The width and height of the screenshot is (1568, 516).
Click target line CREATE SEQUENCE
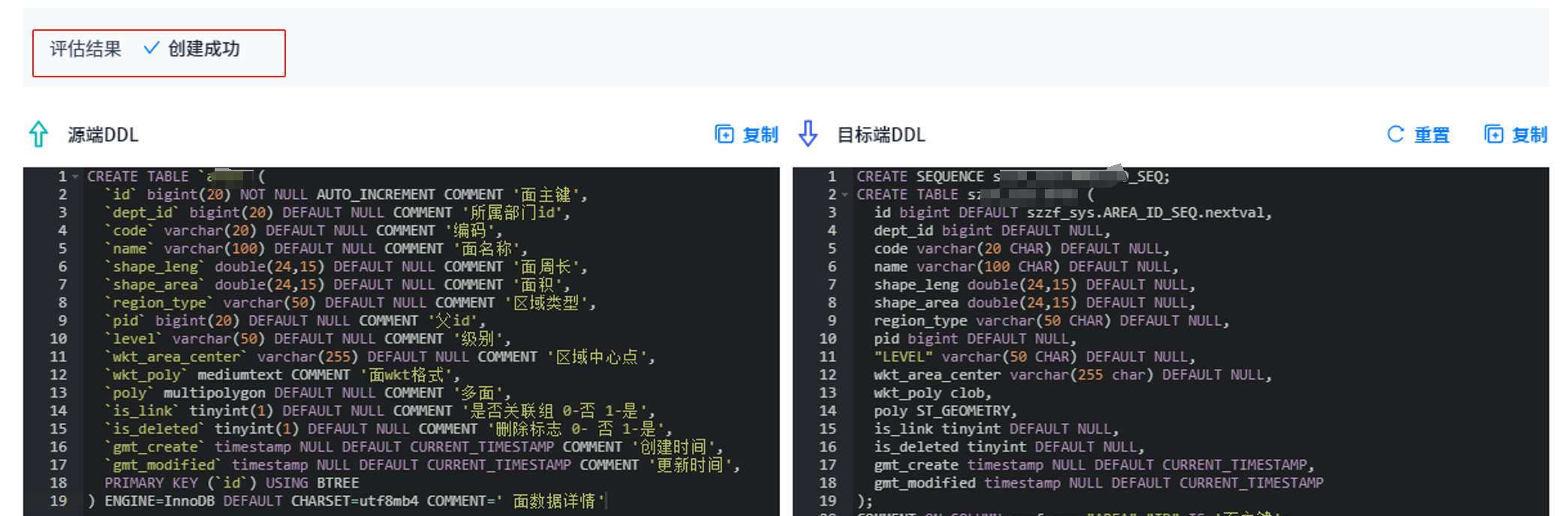coord(1013,177)
